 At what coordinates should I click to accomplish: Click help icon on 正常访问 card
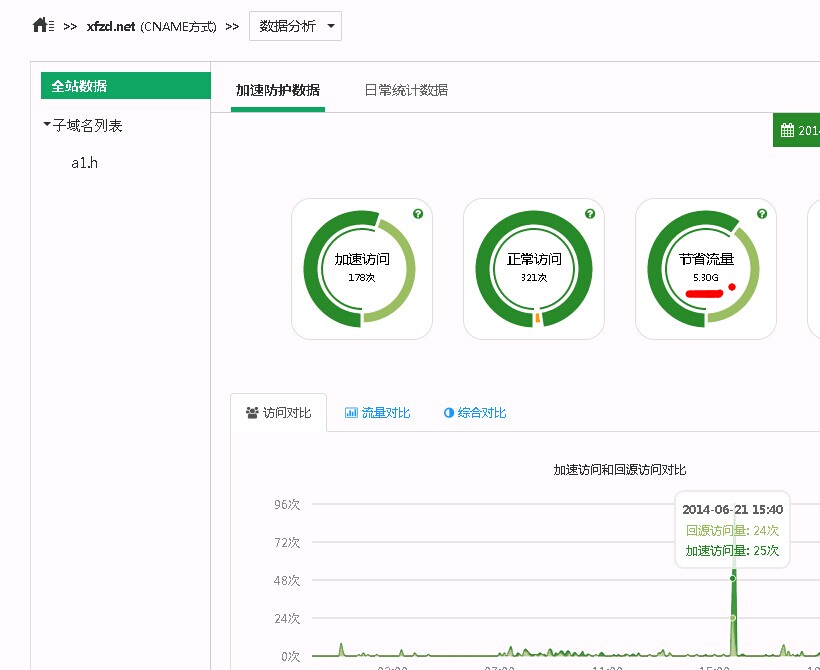[590, 213]
